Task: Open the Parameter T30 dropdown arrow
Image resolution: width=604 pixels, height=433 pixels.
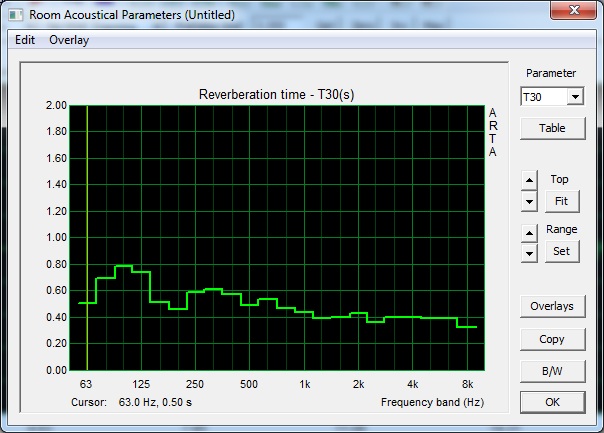Action: tap(575, 97)
